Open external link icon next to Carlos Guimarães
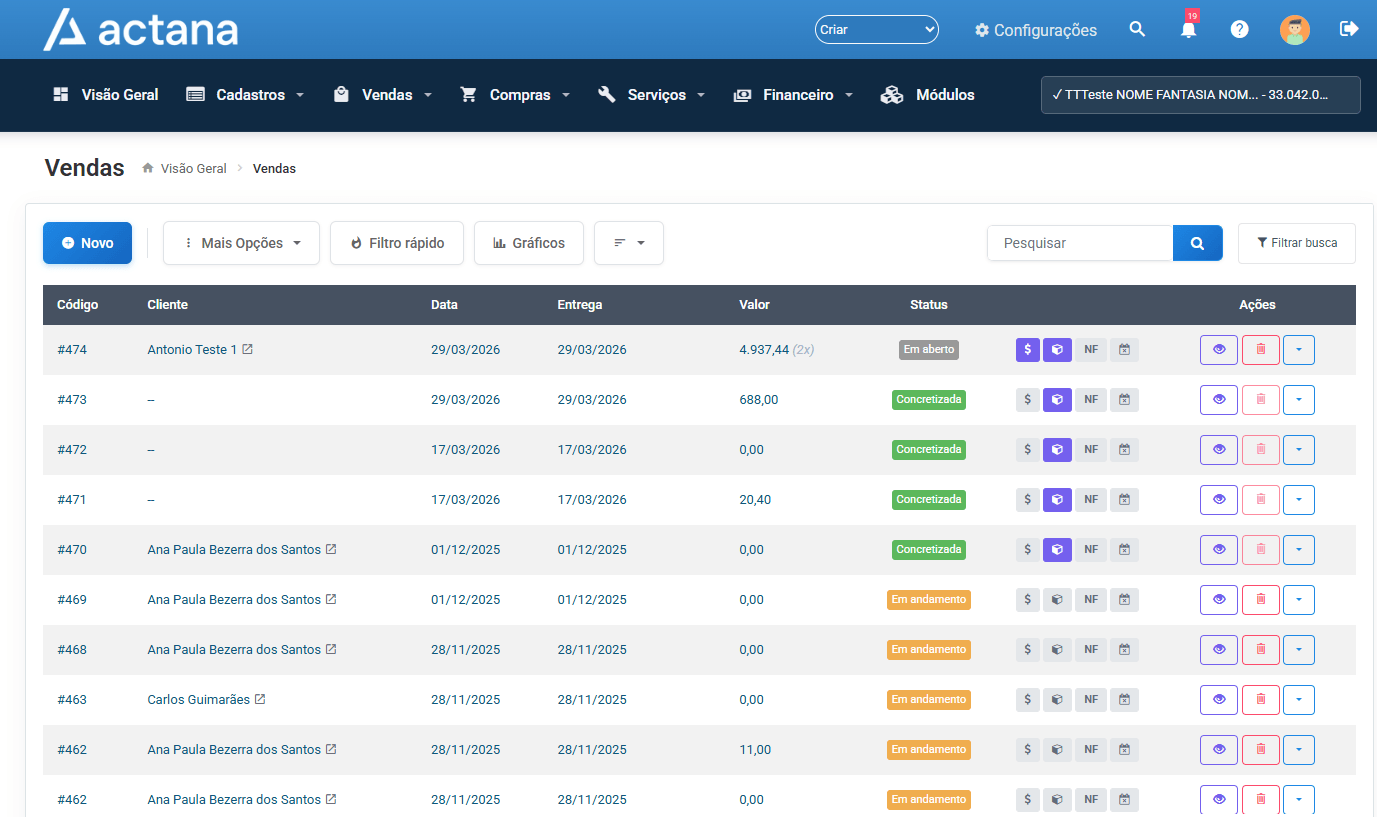1377x817 pixels. point(260,700)
